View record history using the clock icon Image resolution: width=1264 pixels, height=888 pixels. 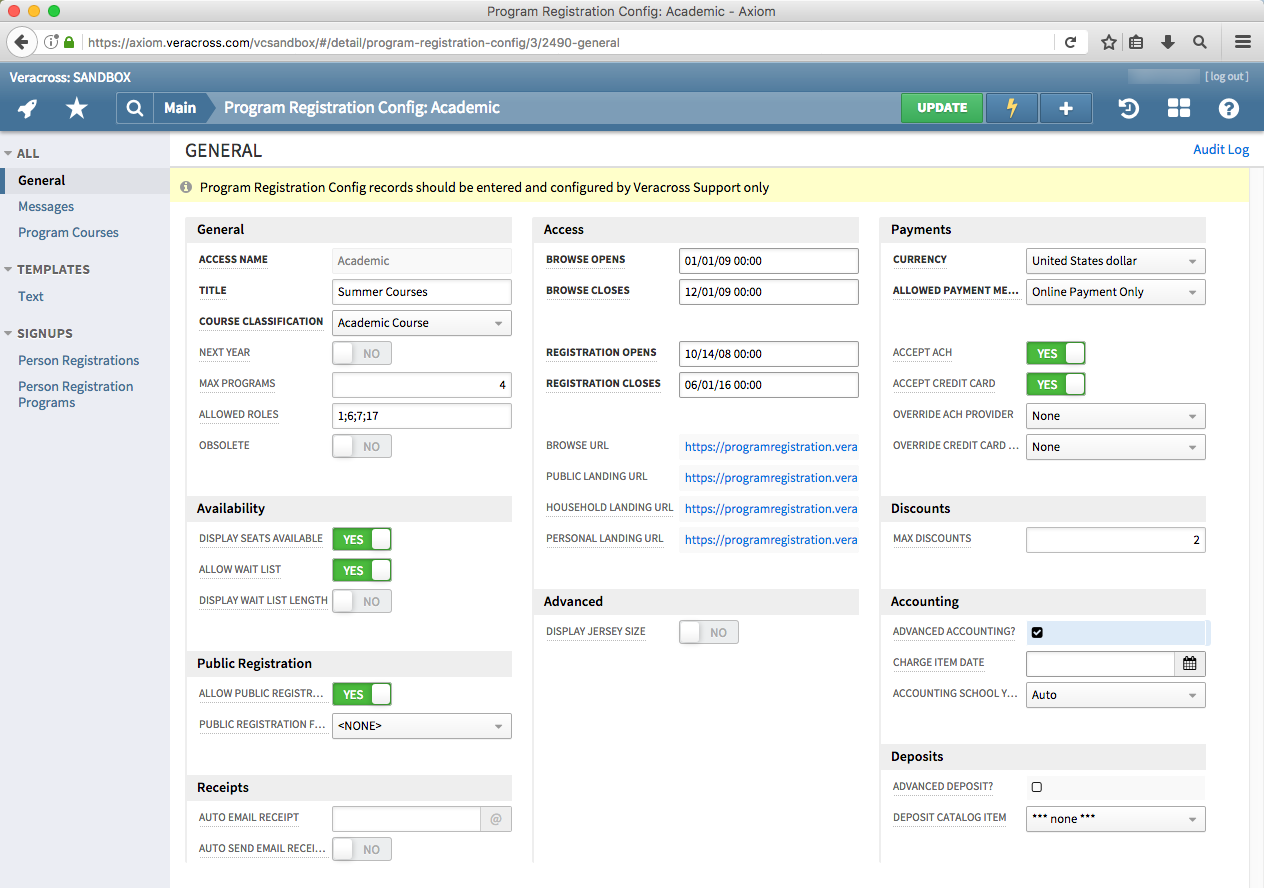click(1128, 108)
